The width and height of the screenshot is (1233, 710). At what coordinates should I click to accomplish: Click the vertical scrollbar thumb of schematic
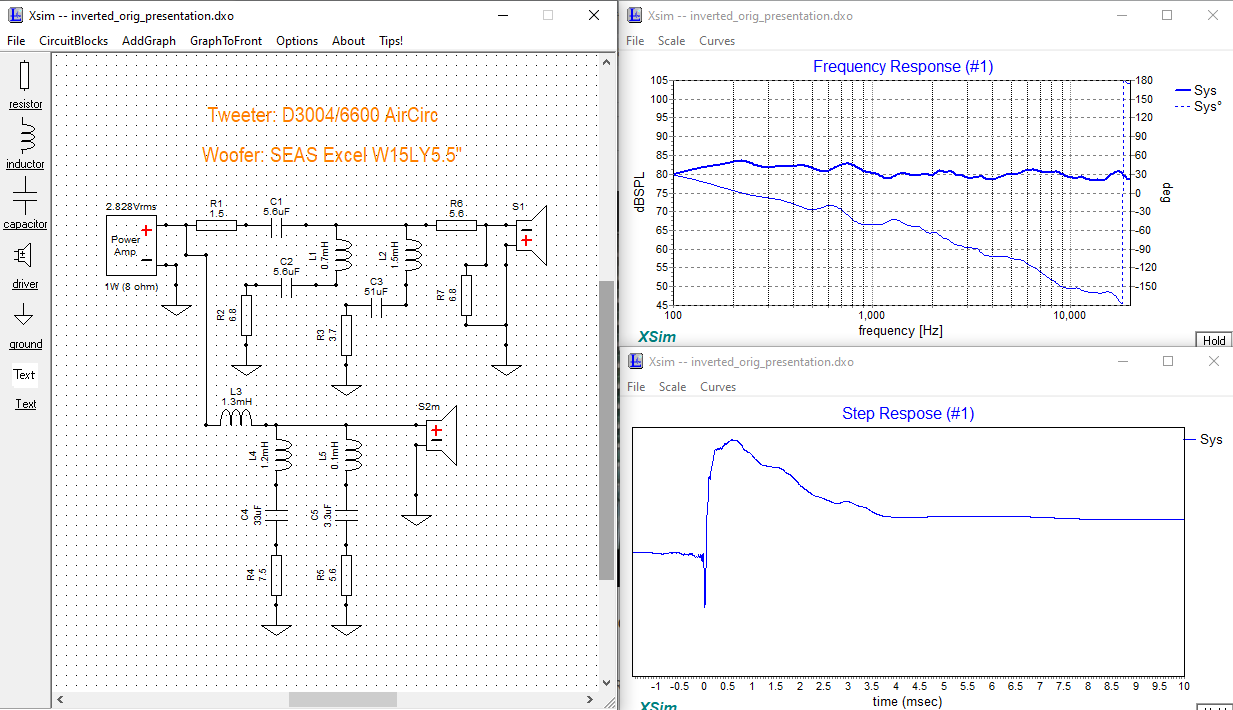(606, 430)
